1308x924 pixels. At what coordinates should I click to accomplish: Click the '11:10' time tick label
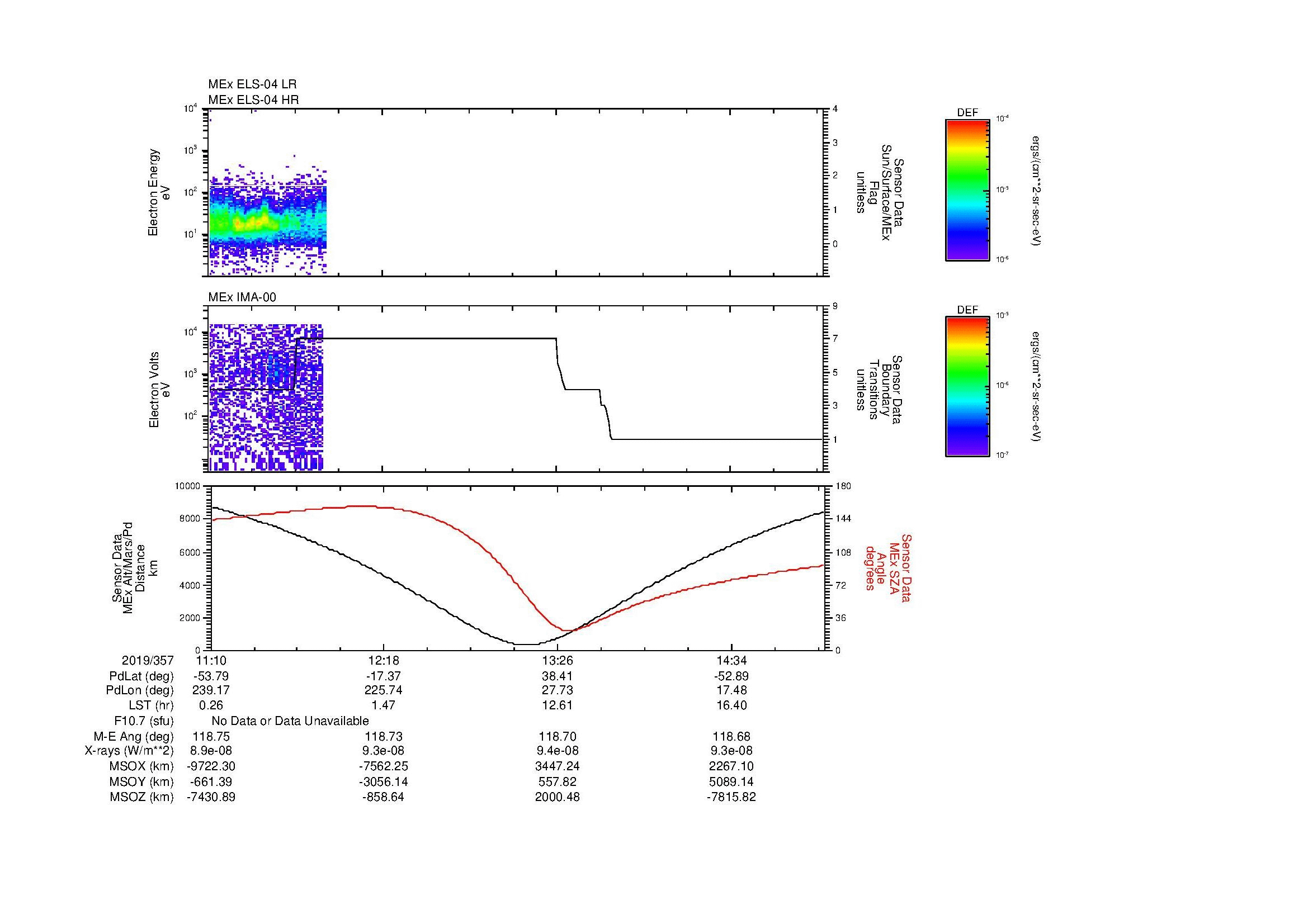coord(210,660)
